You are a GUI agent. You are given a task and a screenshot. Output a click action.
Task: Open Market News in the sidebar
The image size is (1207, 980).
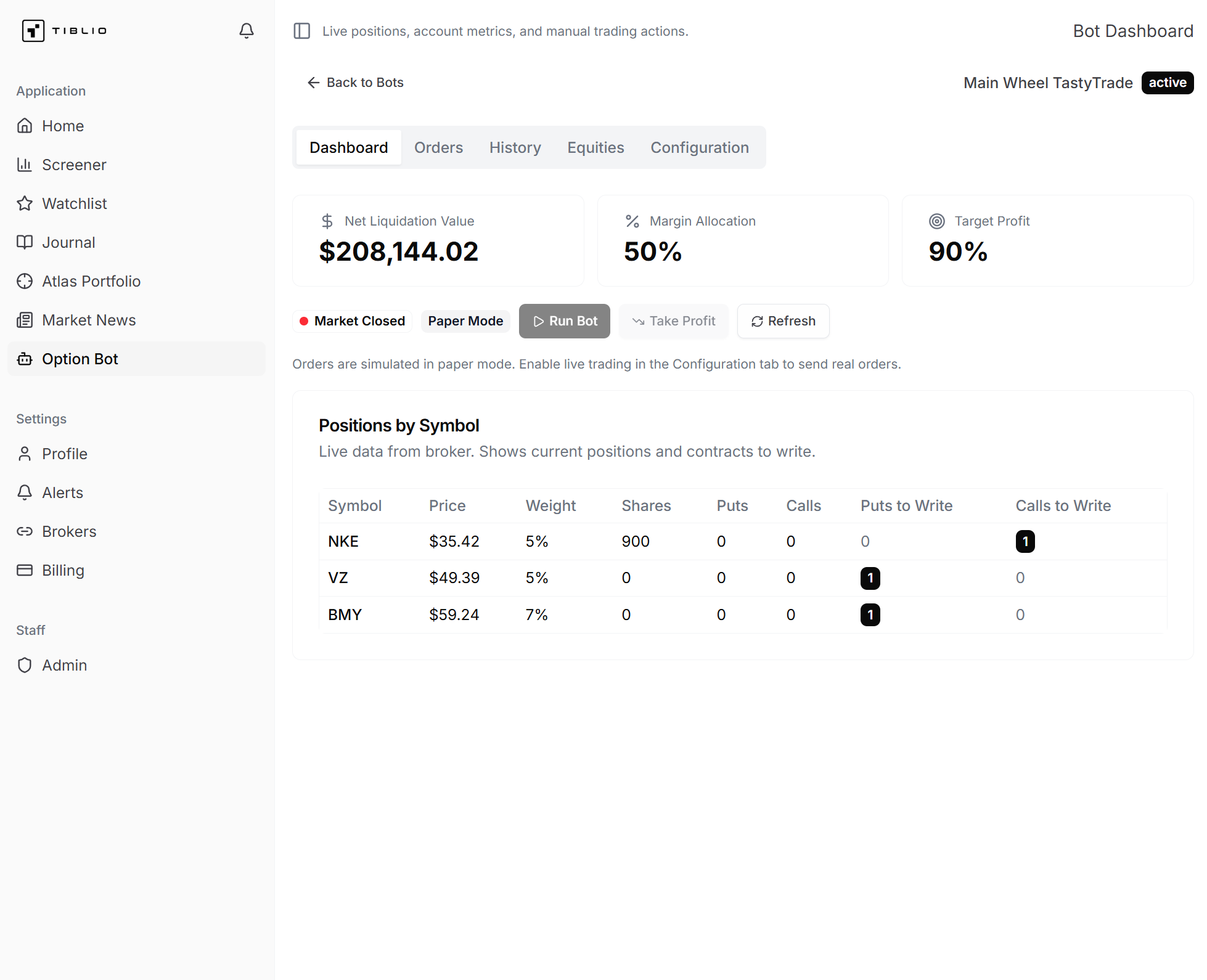pos(89,320)
